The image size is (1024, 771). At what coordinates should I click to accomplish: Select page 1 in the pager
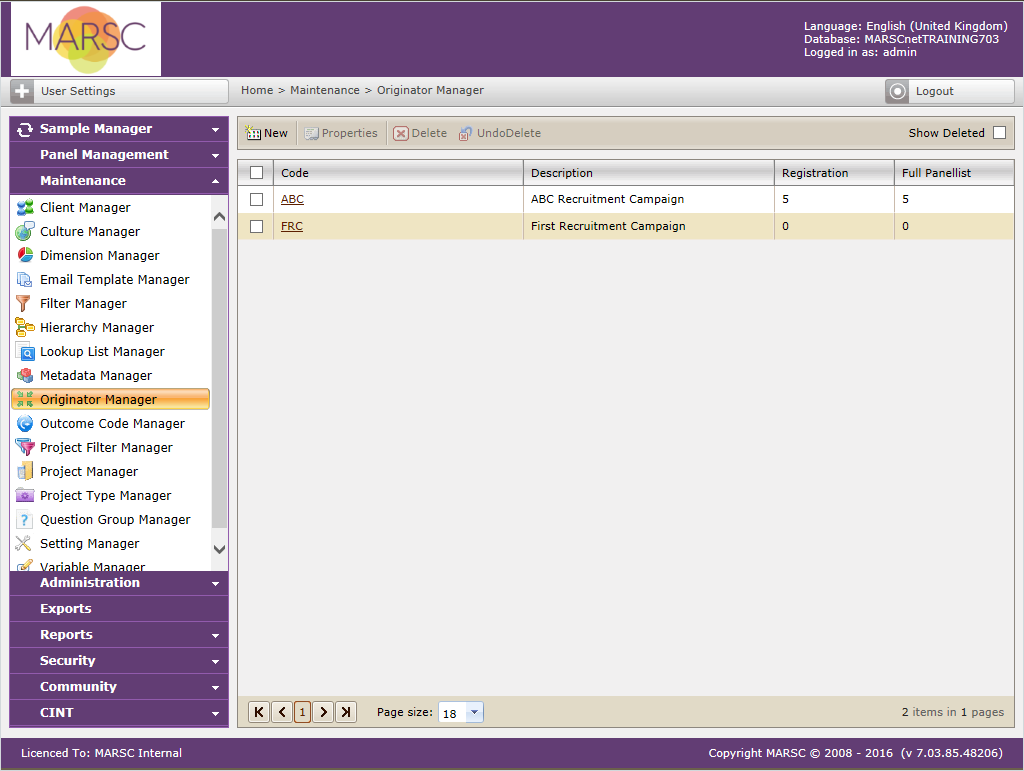302,712
